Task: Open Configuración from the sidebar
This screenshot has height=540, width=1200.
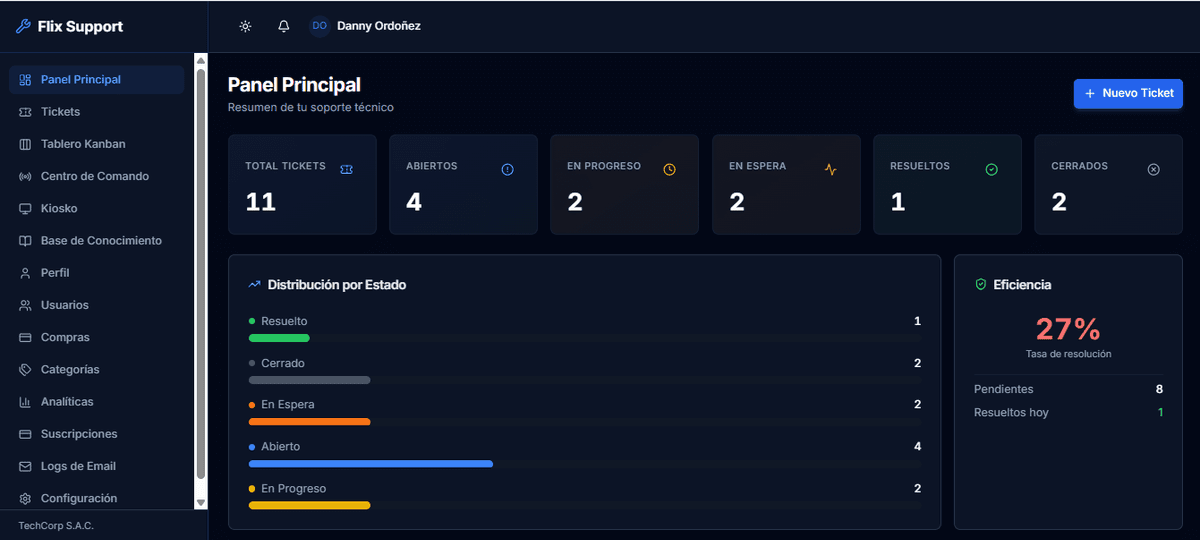Action: pyautogui.click(x=97, y=499)
